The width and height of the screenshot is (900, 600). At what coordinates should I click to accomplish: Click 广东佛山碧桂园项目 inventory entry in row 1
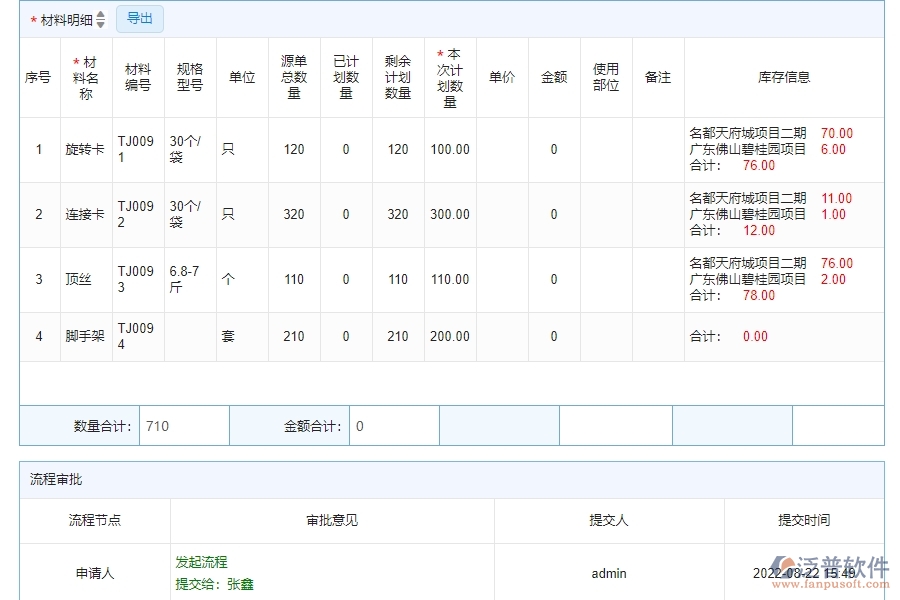pyautogui.click(x=747, y=150)
